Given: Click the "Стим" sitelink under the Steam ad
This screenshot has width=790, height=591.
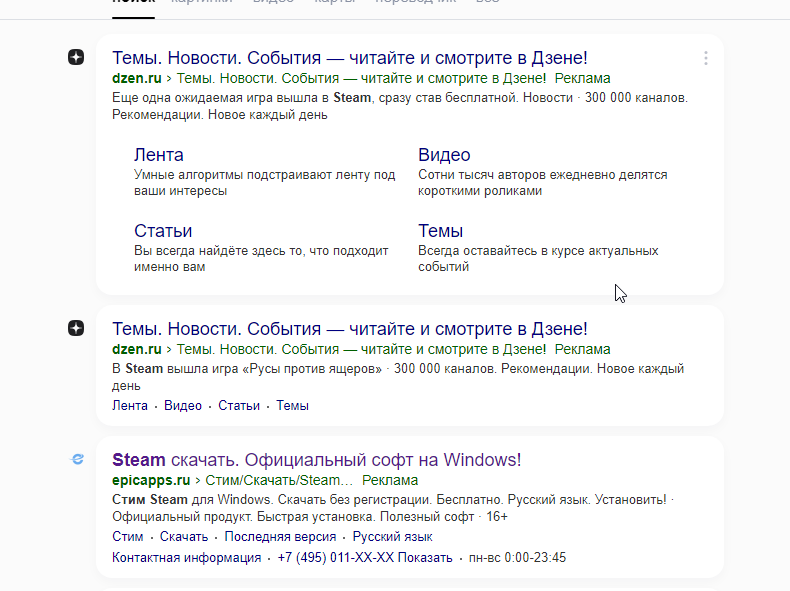Looking at the screenshot, I should point(128,537).
